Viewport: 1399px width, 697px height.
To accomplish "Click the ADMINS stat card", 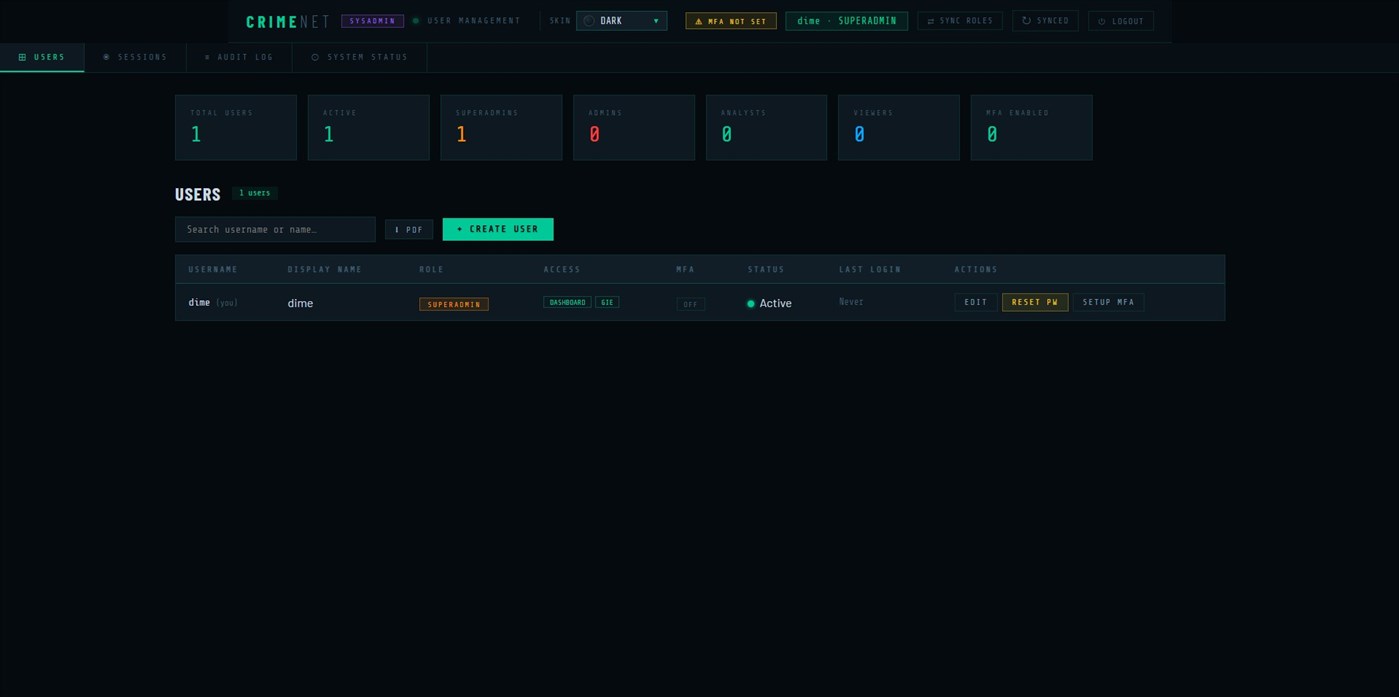I will click(634, 128).
